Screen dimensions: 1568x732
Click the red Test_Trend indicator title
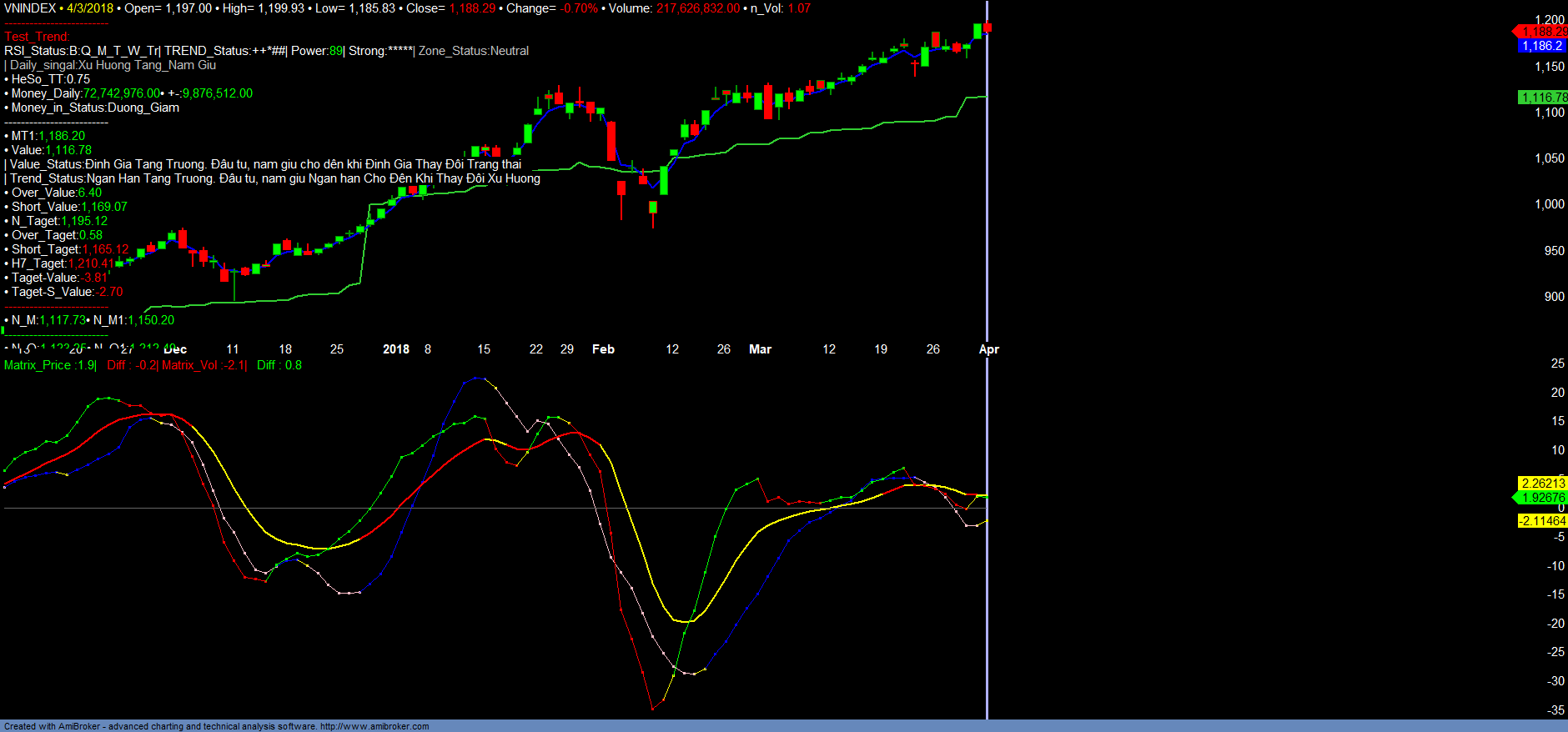[37, 37]
